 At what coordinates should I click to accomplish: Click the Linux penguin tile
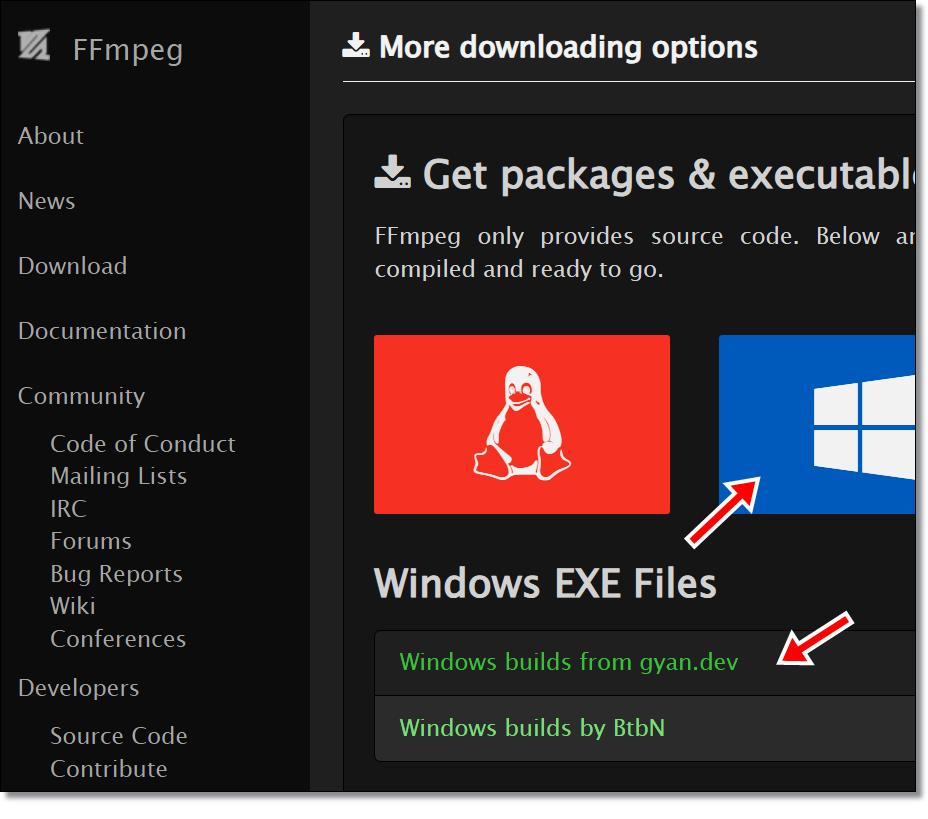click(x=522, y=424)
